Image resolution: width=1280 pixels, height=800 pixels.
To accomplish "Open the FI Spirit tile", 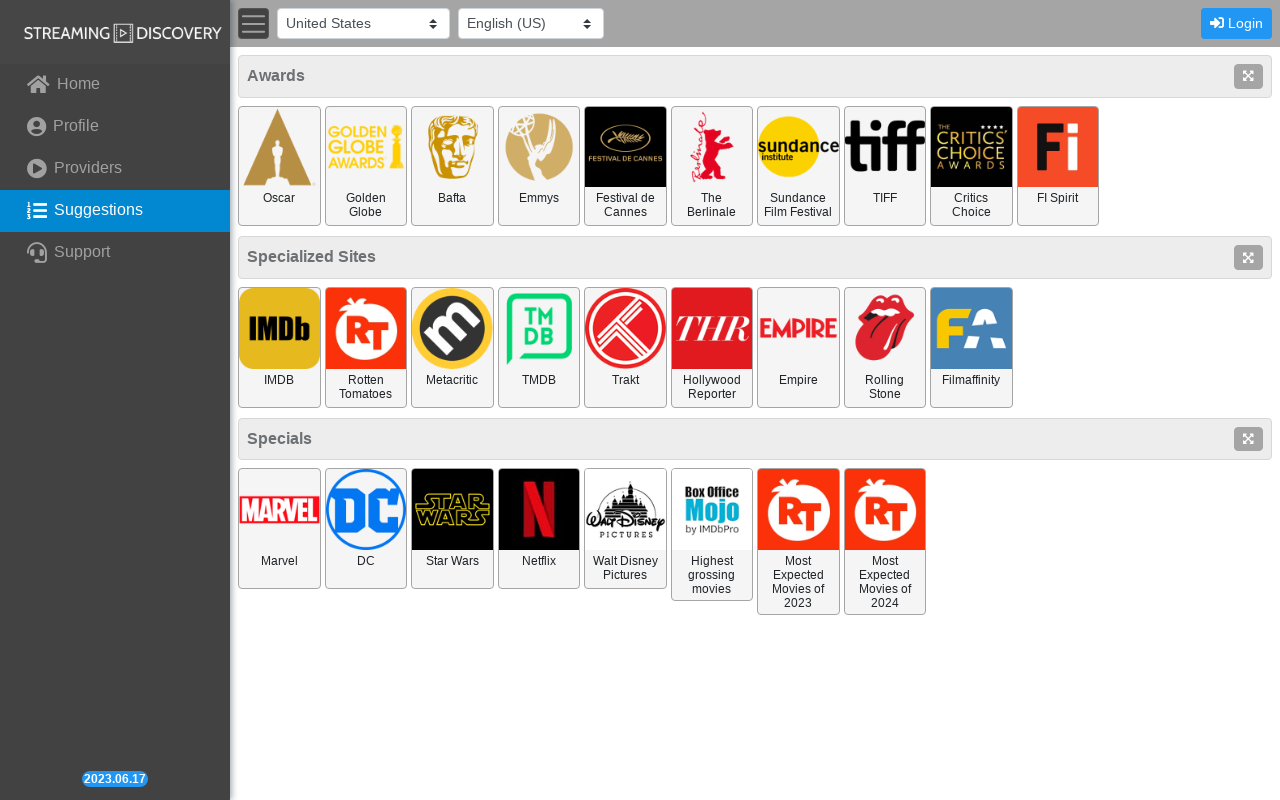I will point(1058,166).
